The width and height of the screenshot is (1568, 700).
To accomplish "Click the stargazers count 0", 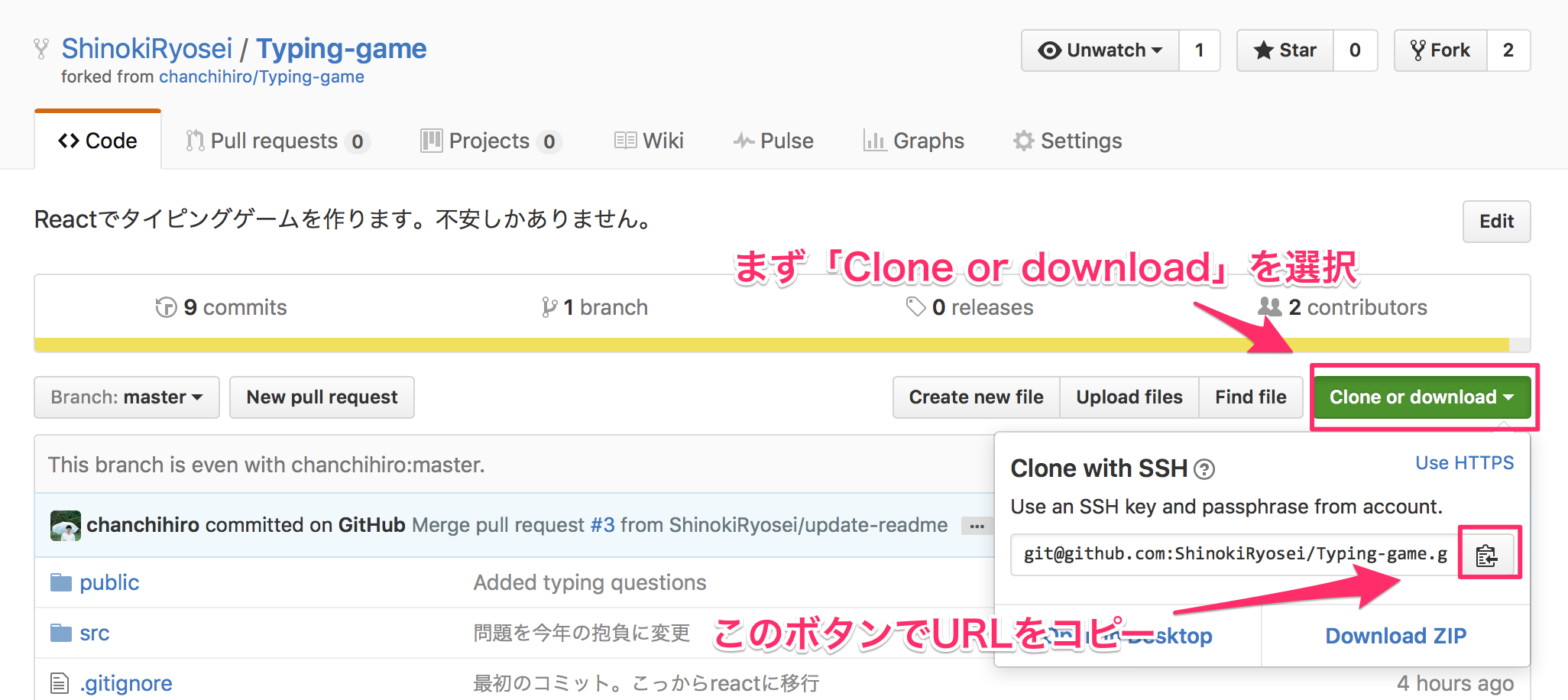I will tap(1356, 50).
